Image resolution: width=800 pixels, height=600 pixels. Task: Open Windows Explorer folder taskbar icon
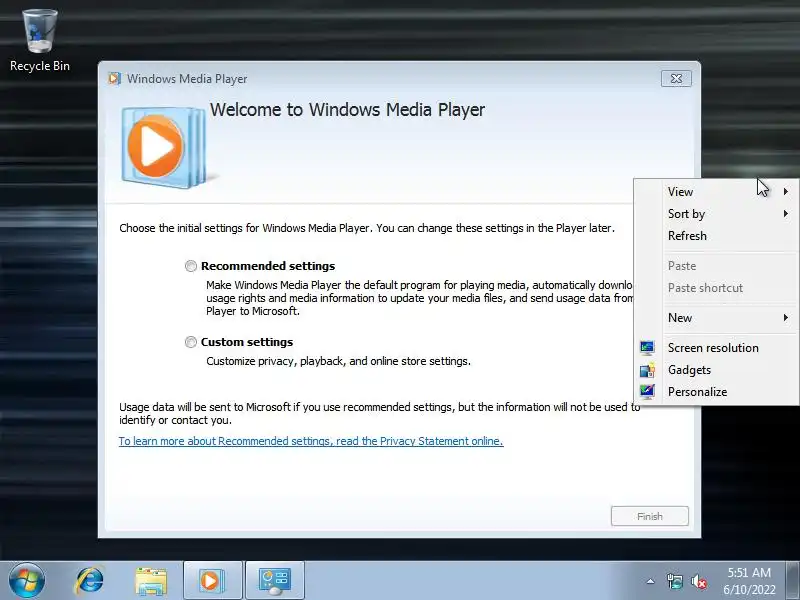151,581
